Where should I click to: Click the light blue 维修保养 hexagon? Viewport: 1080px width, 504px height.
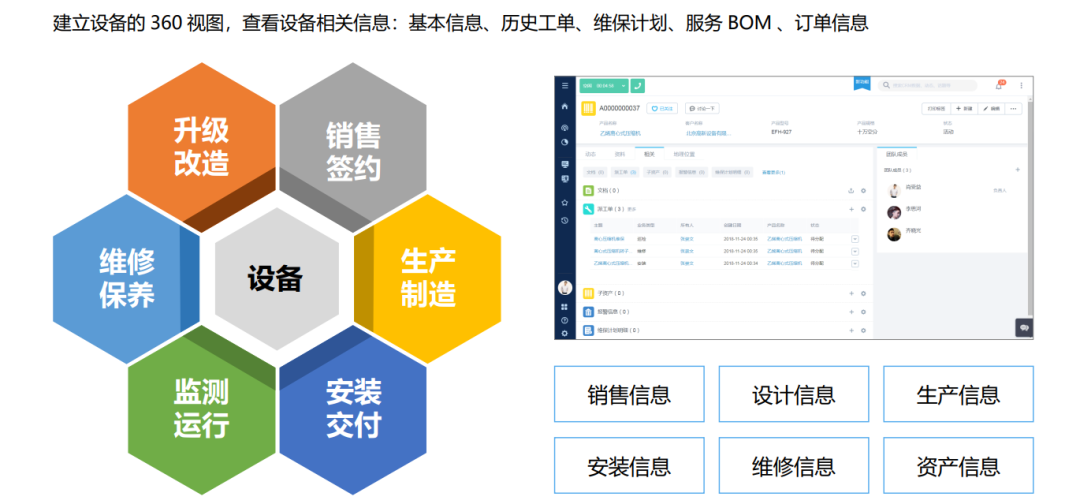(126, 279)
